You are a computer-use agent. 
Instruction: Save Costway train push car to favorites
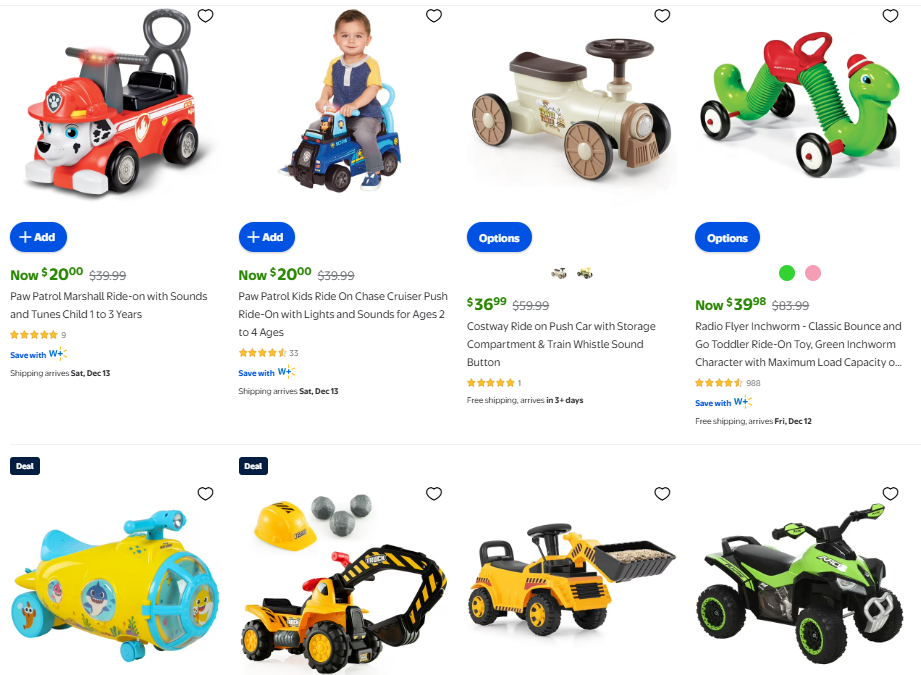pyautogui.click(x=662, y=16)
